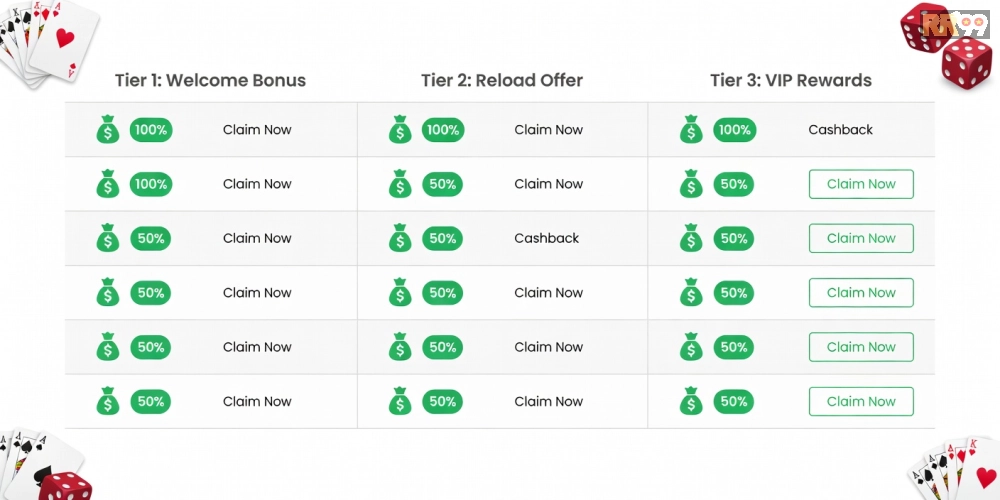This screenshot has height=500, width=1000.
Task: Click money bag icon in Tier 1's first row
Action: tap(108, 130)
